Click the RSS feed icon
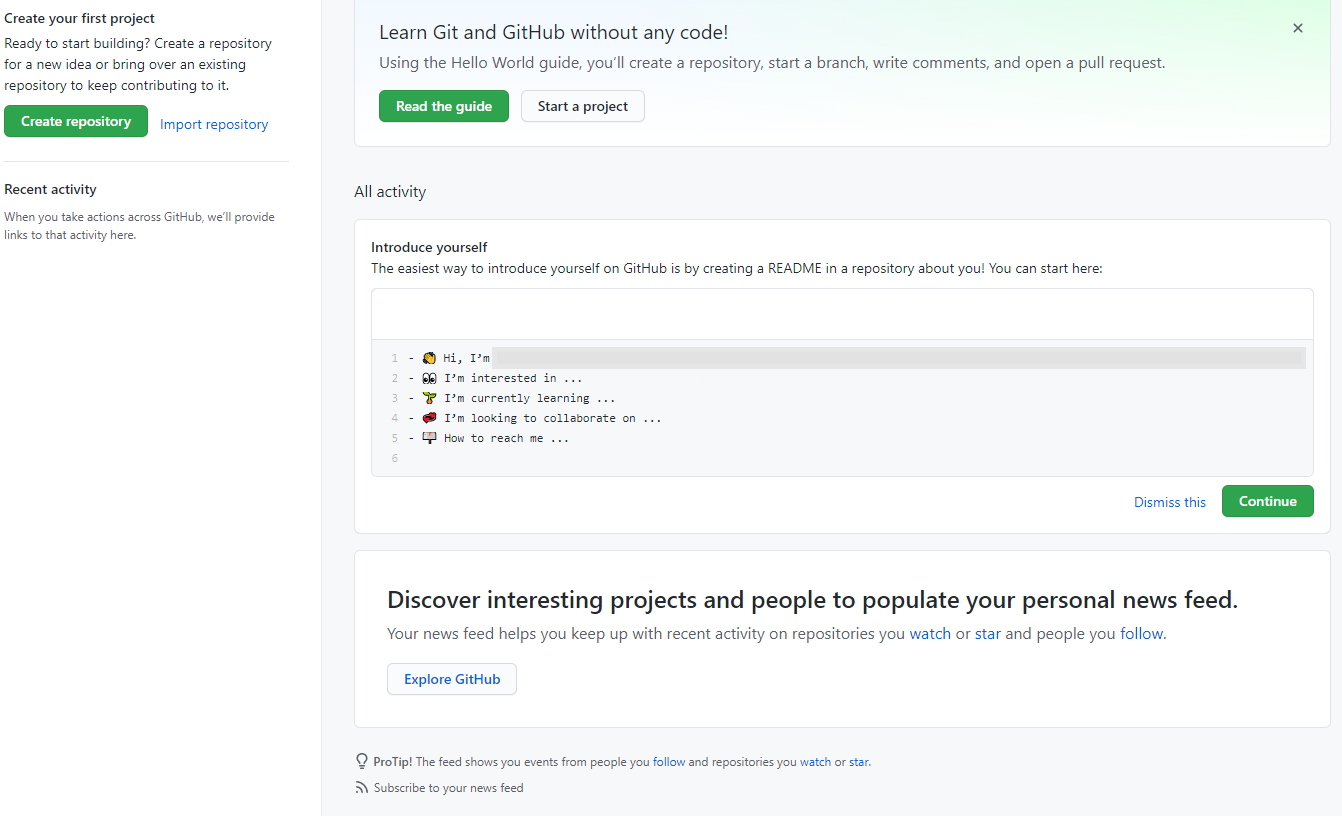 (362, 788)
